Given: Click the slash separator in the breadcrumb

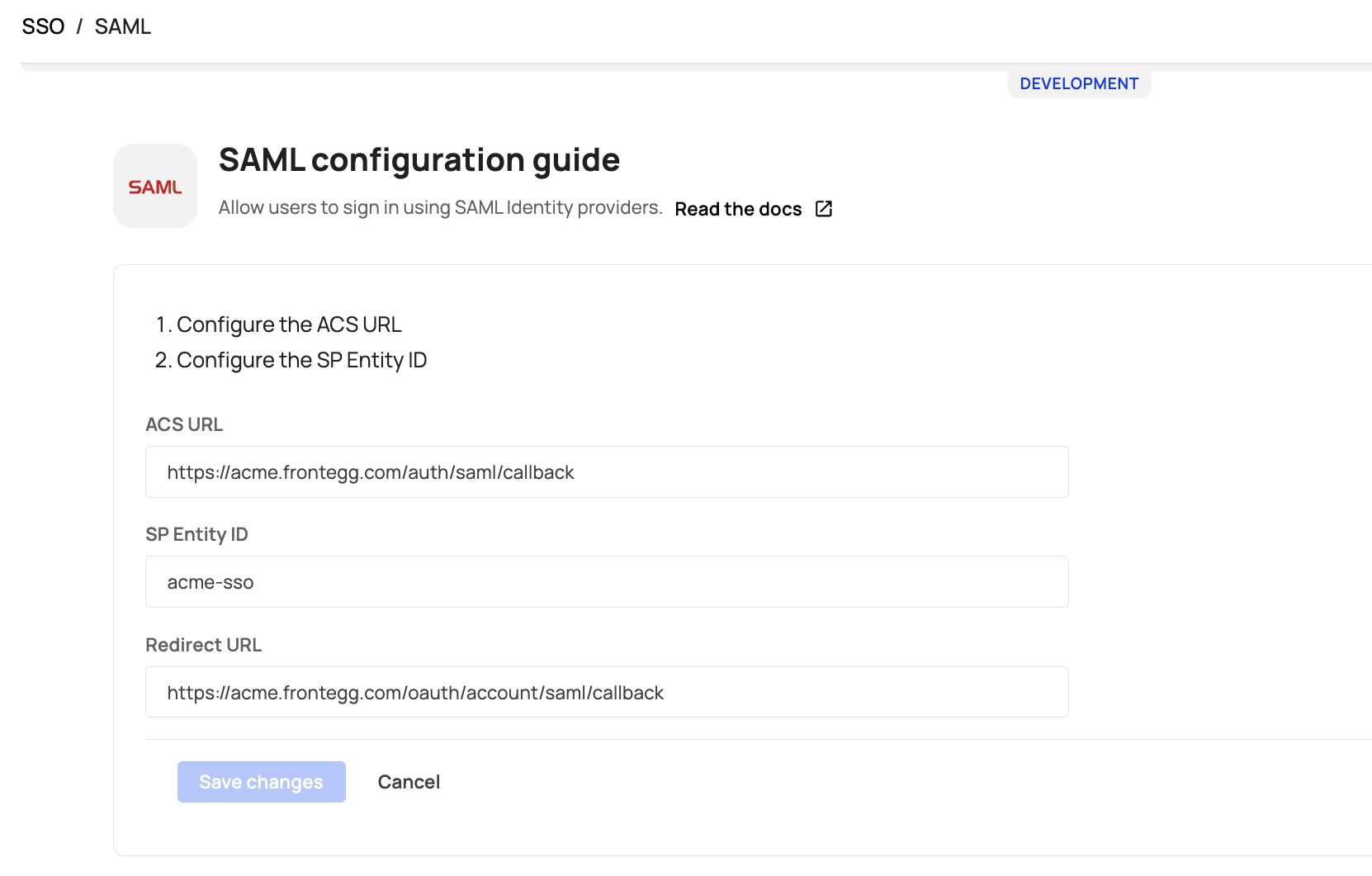Looking at the screenshot, I should [x=79, y=27].
